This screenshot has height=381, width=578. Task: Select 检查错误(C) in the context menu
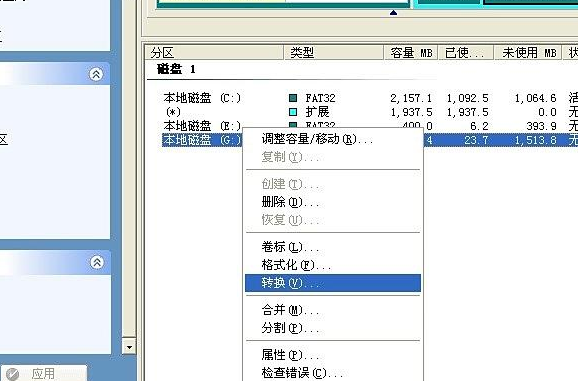(333, 373)
